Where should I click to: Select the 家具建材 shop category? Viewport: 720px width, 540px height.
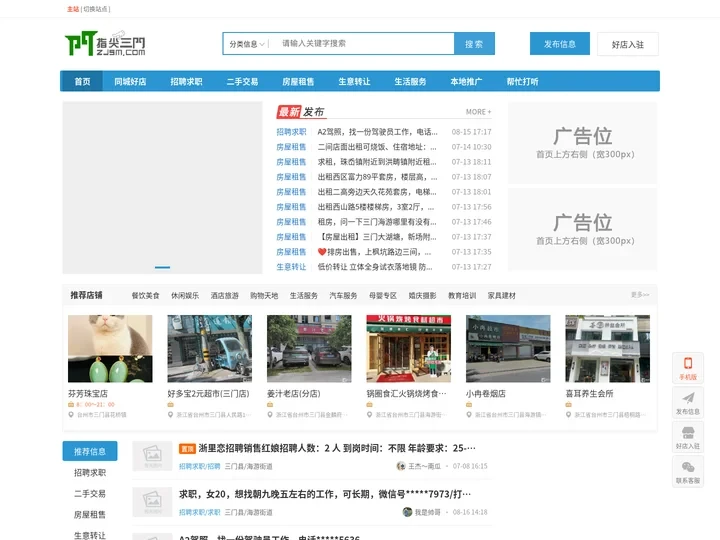(x=501, y=295)
